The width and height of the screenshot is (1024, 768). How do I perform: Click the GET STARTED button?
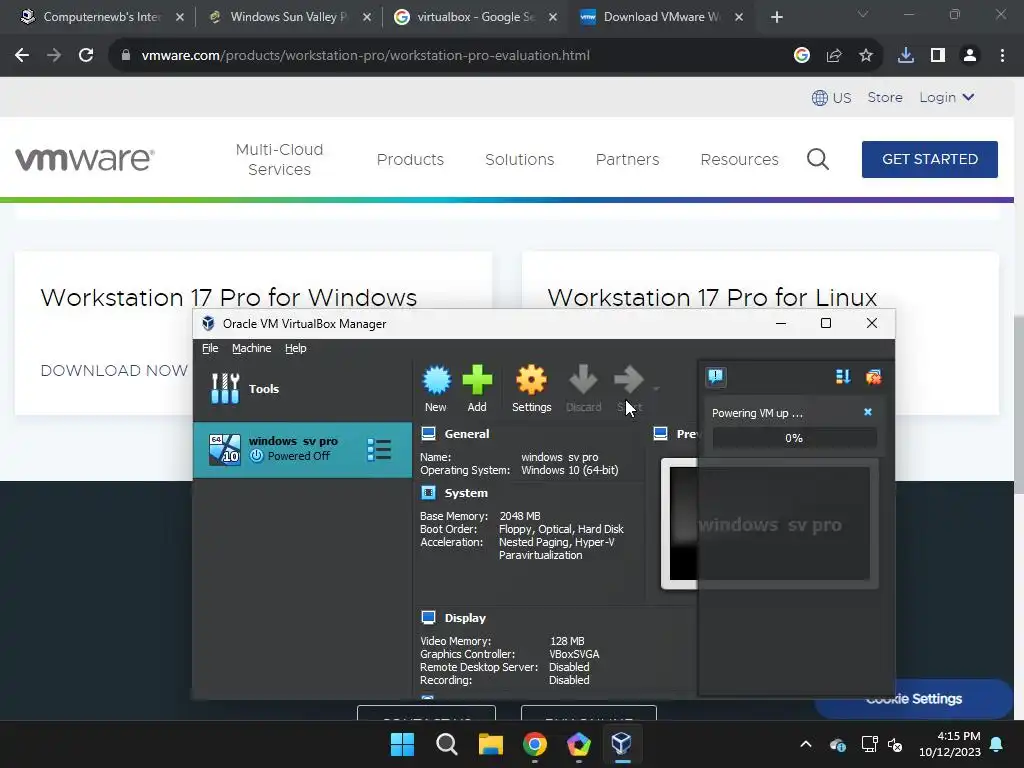929,159
